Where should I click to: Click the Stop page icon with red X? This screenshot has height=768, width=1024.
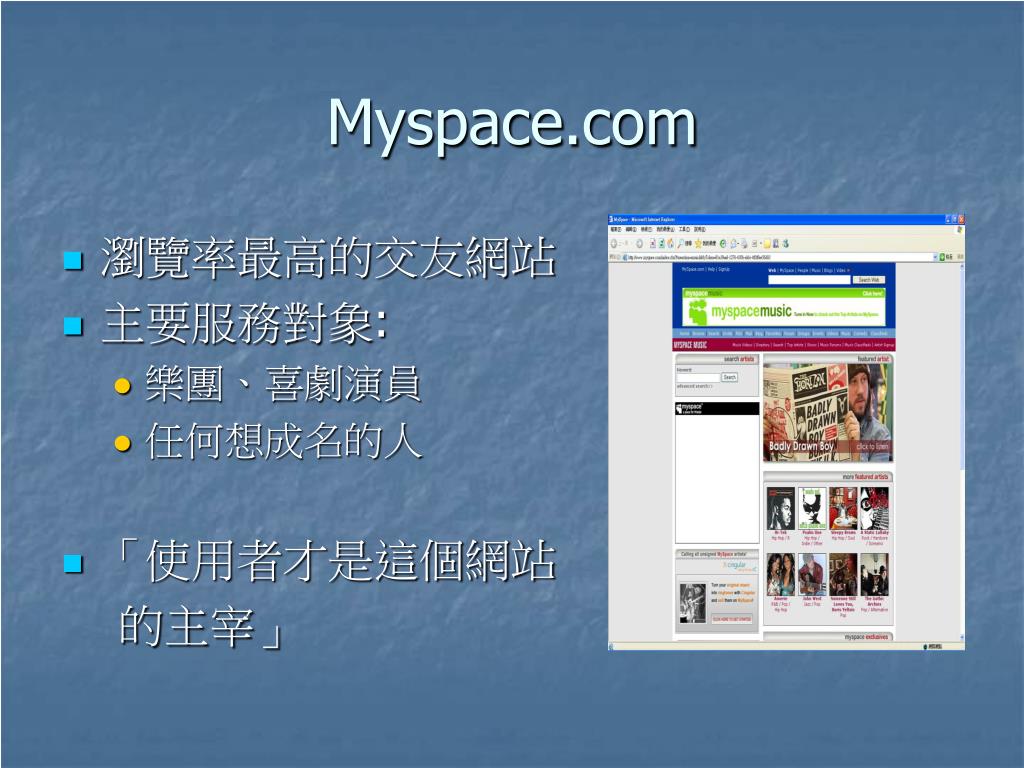pyautogui.click(x=652, y=244)
